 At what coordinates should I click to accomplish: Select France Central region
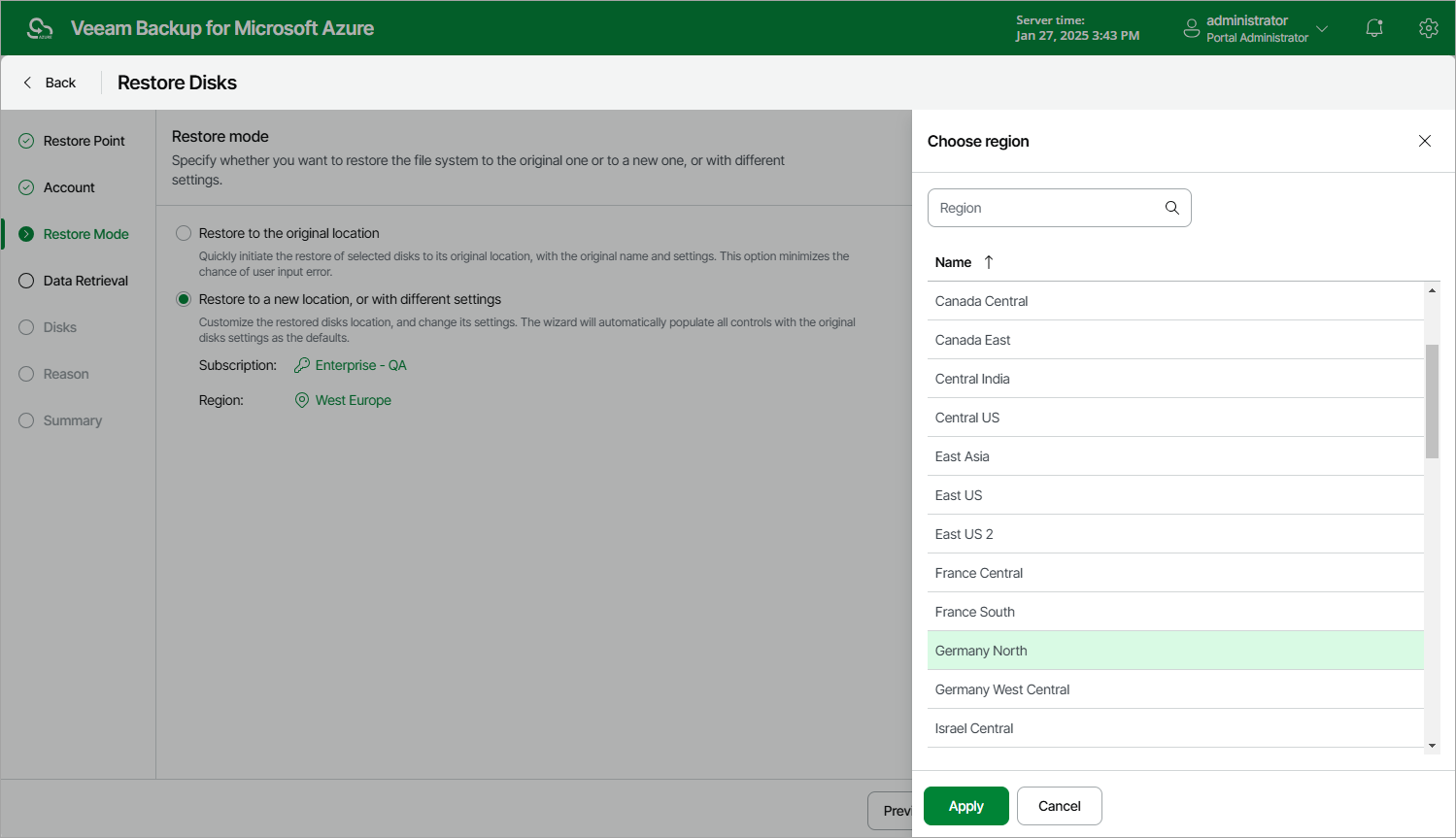click(x=1175, y=573)
